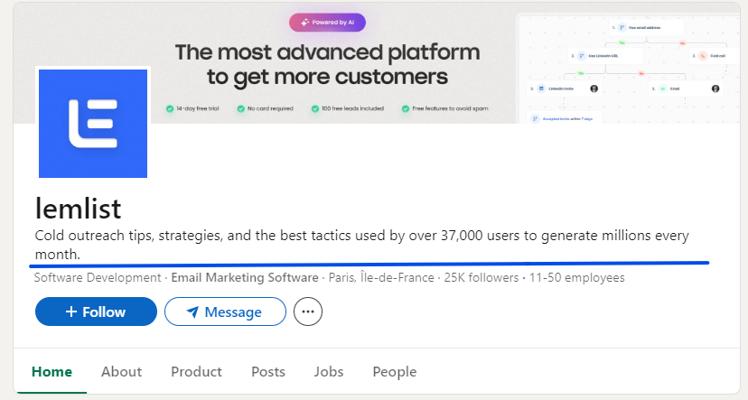Open the 11-50 employees link

[577, 277]
